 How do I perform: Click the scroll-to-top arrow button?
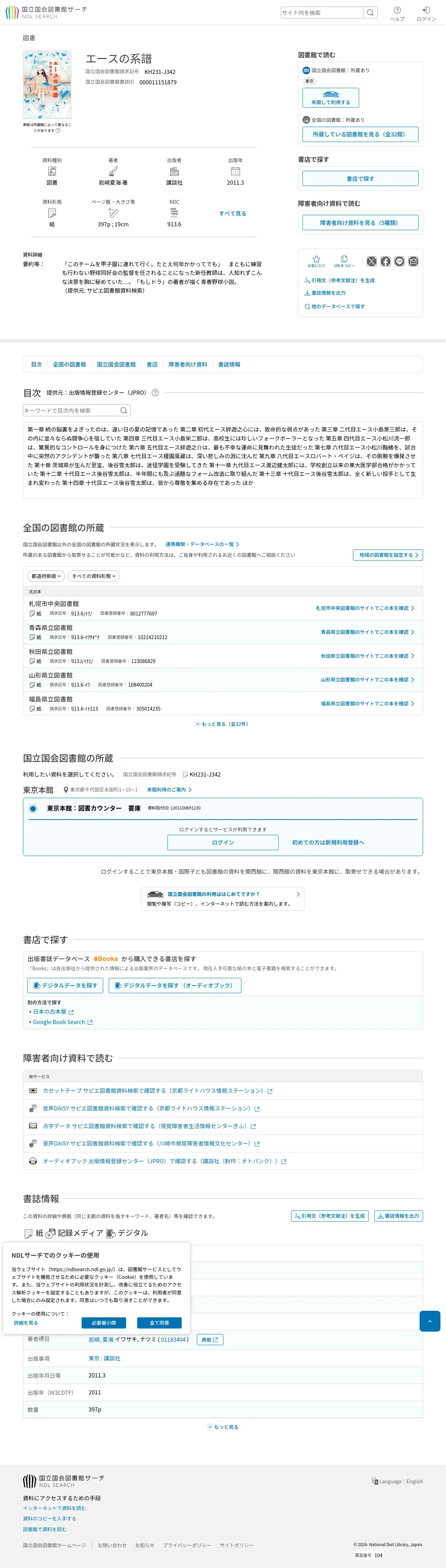[x=430, y=1321]
